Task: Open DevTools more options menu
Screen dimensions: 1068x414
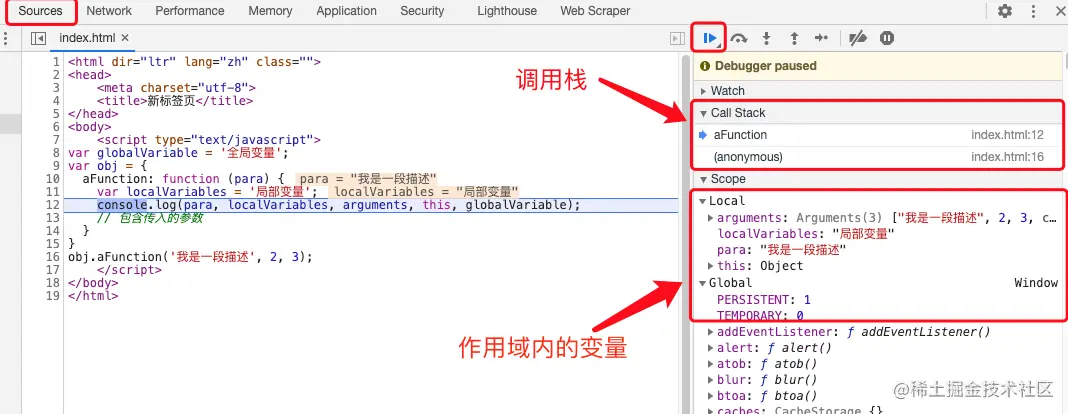Action: pyautogui.click(x=1033, y=11)
